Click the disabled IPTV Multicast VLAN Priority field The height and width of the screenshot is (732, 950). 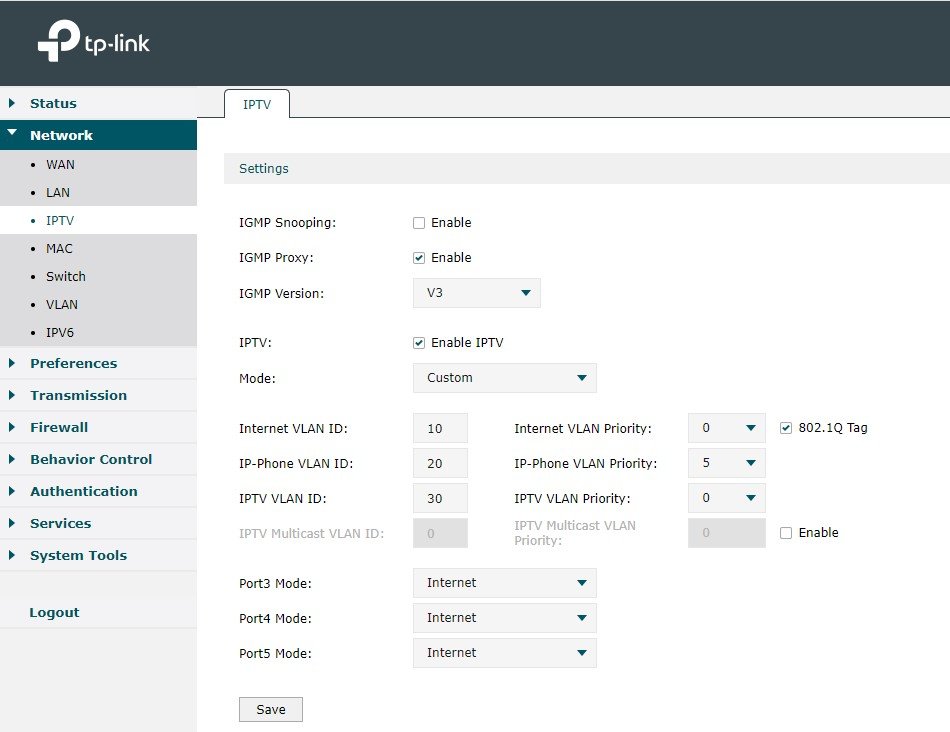click(726, 533)
